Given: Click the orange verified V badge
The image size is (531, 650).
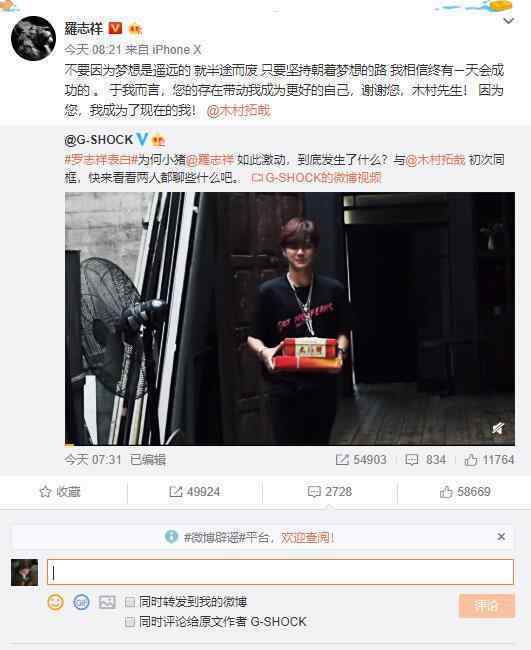Looking at the screenshot, I should click(115, 28).
